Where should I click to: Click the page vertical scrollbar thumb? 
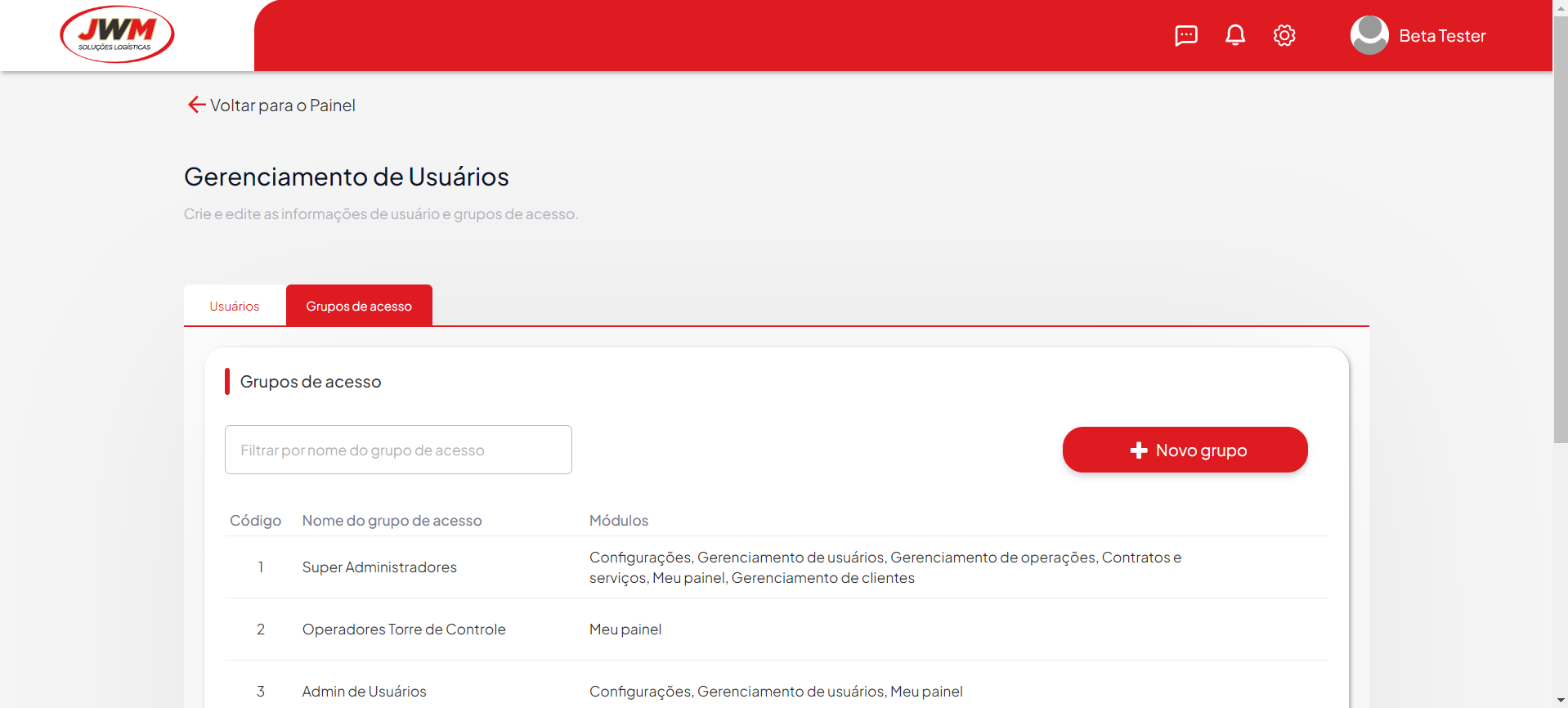1560,229
